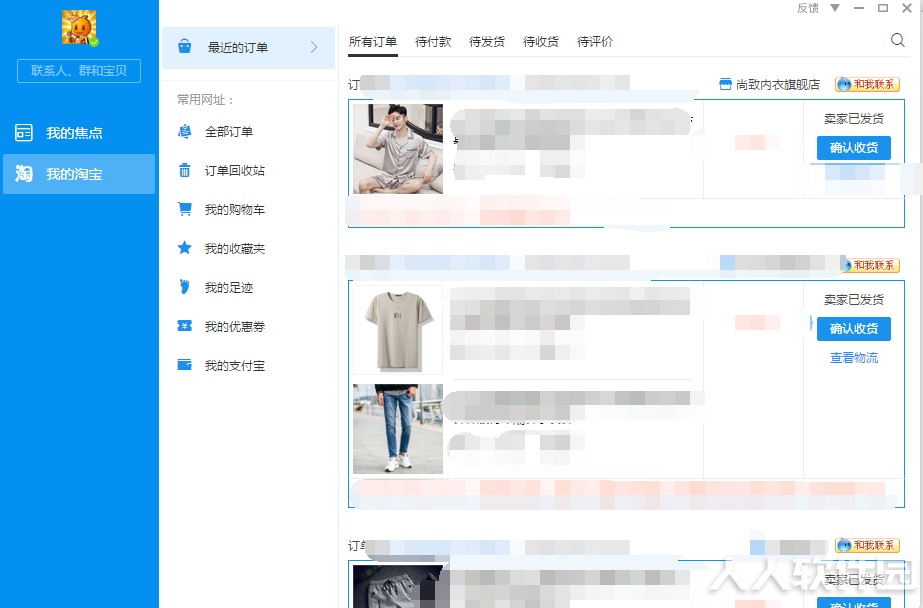Open 全部订单 link
Image resolution: width=923 pixels, height=608 pixels.
tap(229, 132)
